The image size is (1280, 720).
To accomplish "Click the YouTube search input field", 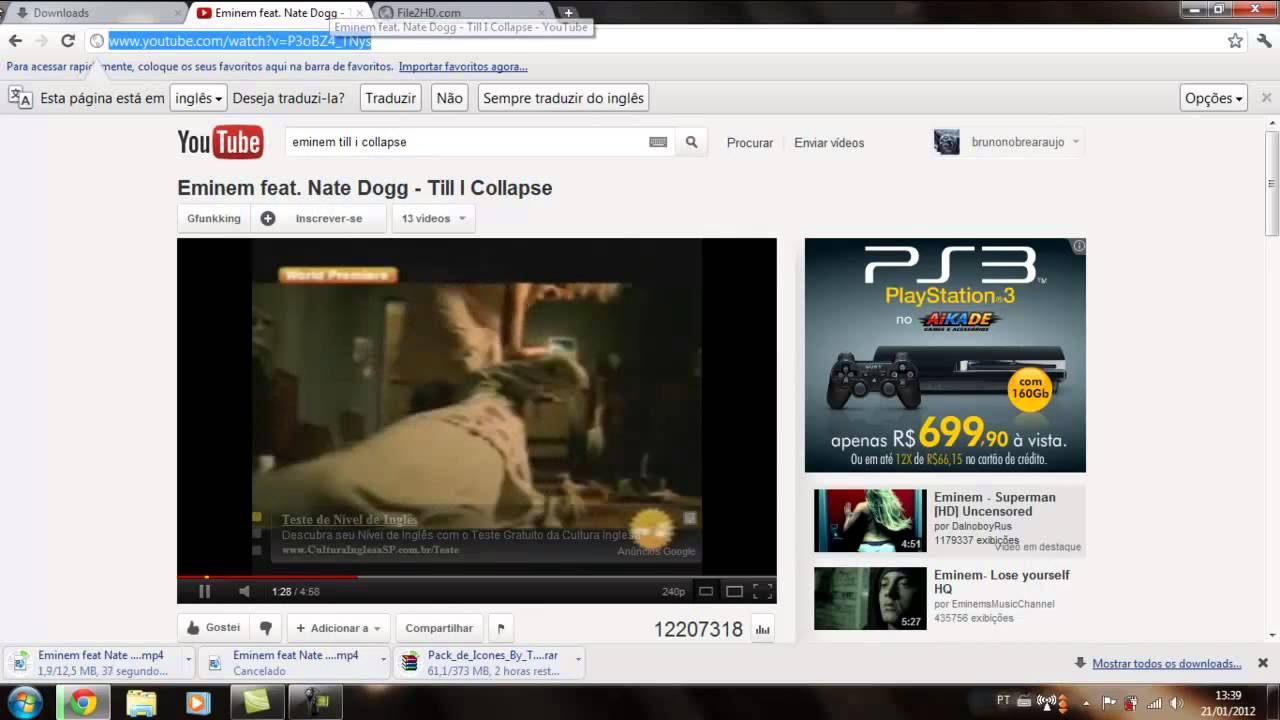I will click(465, 142).
